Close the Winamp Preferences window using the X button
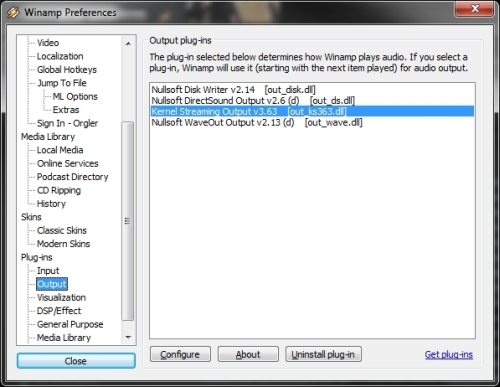 (x=474, y=9)
